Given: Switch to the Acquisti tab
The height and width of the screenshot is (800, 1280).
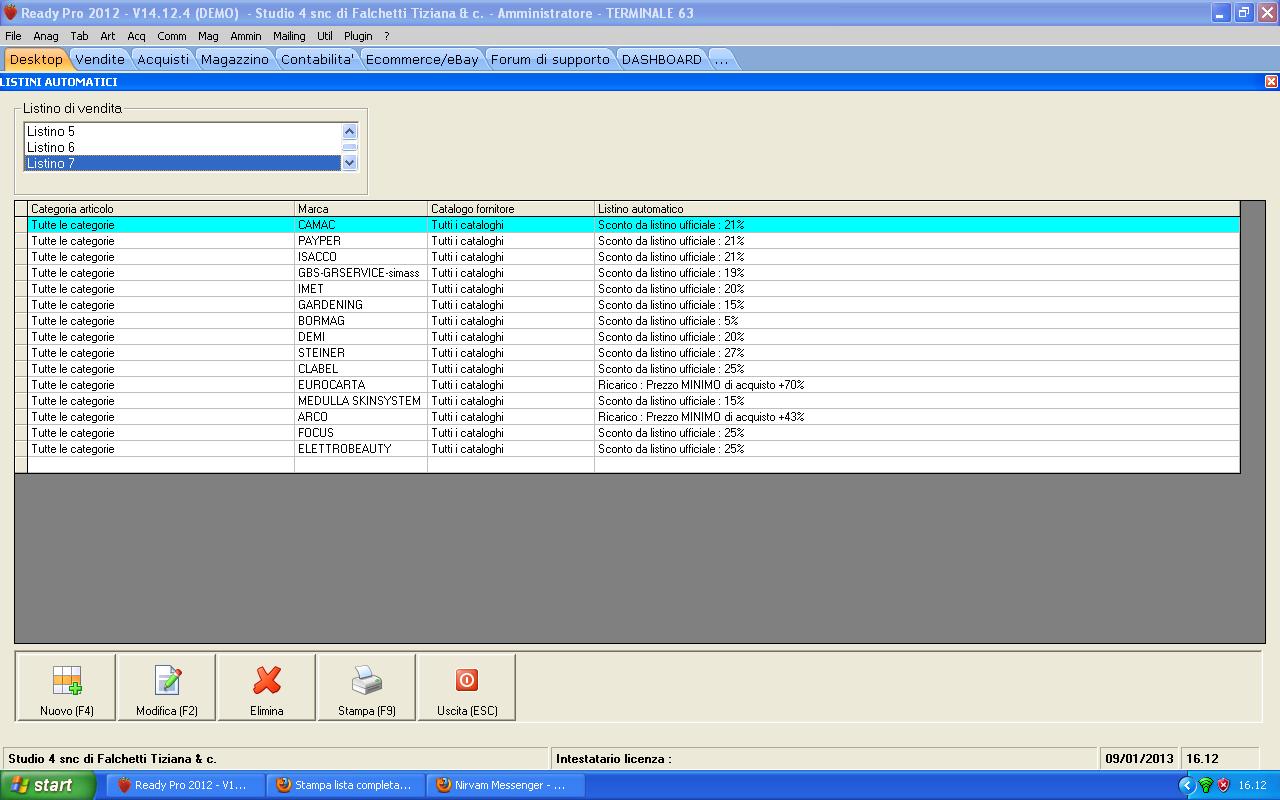Looking at the screenshot, I should pos(163,59).
